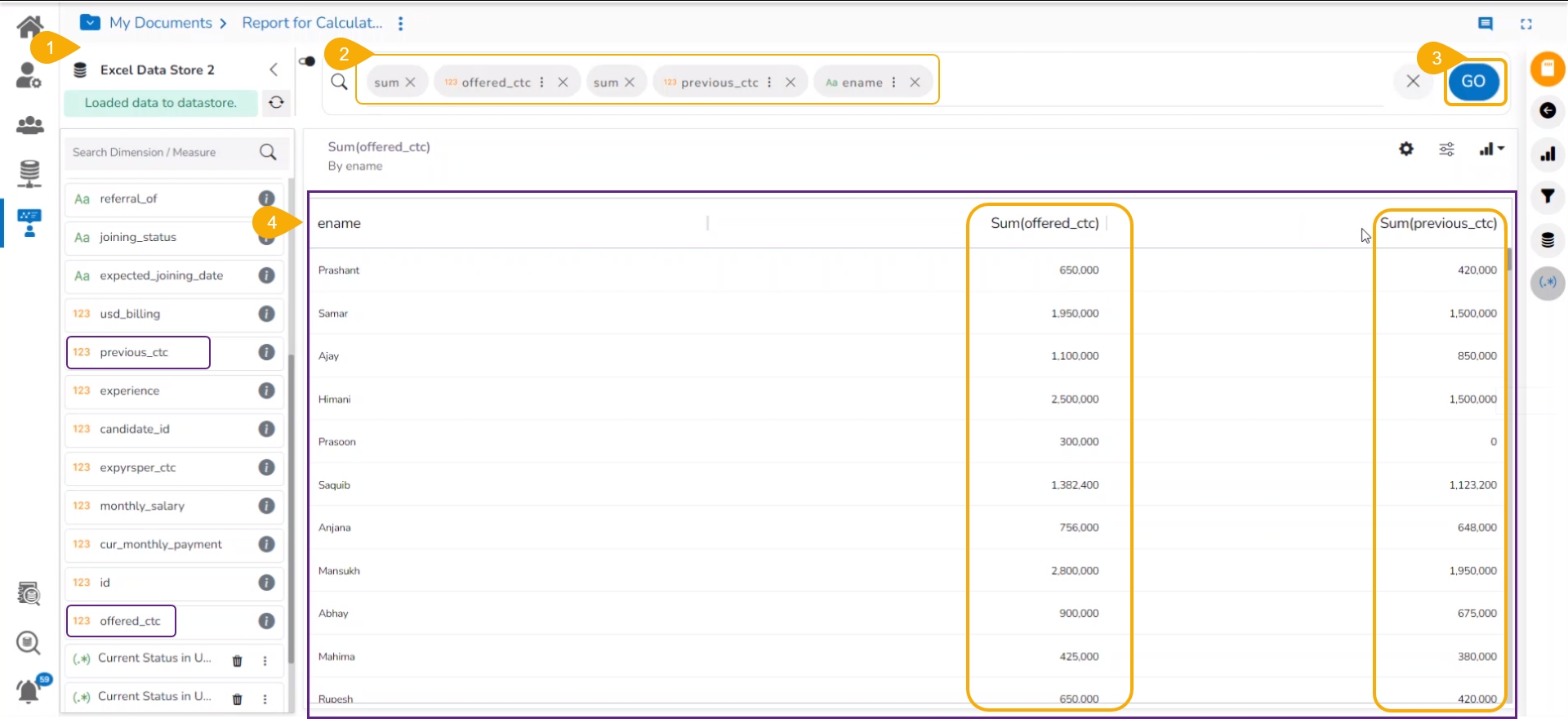Toggle the switch beside the search bar
Viewport: 1568px width, 719px height.
click(307, 61)
